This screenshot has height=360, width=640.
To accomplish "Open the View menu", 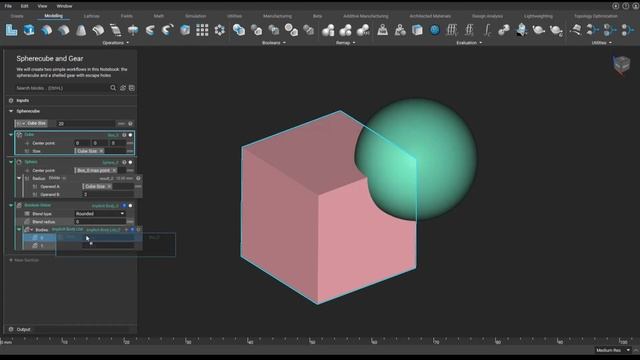I will (42, 6).
